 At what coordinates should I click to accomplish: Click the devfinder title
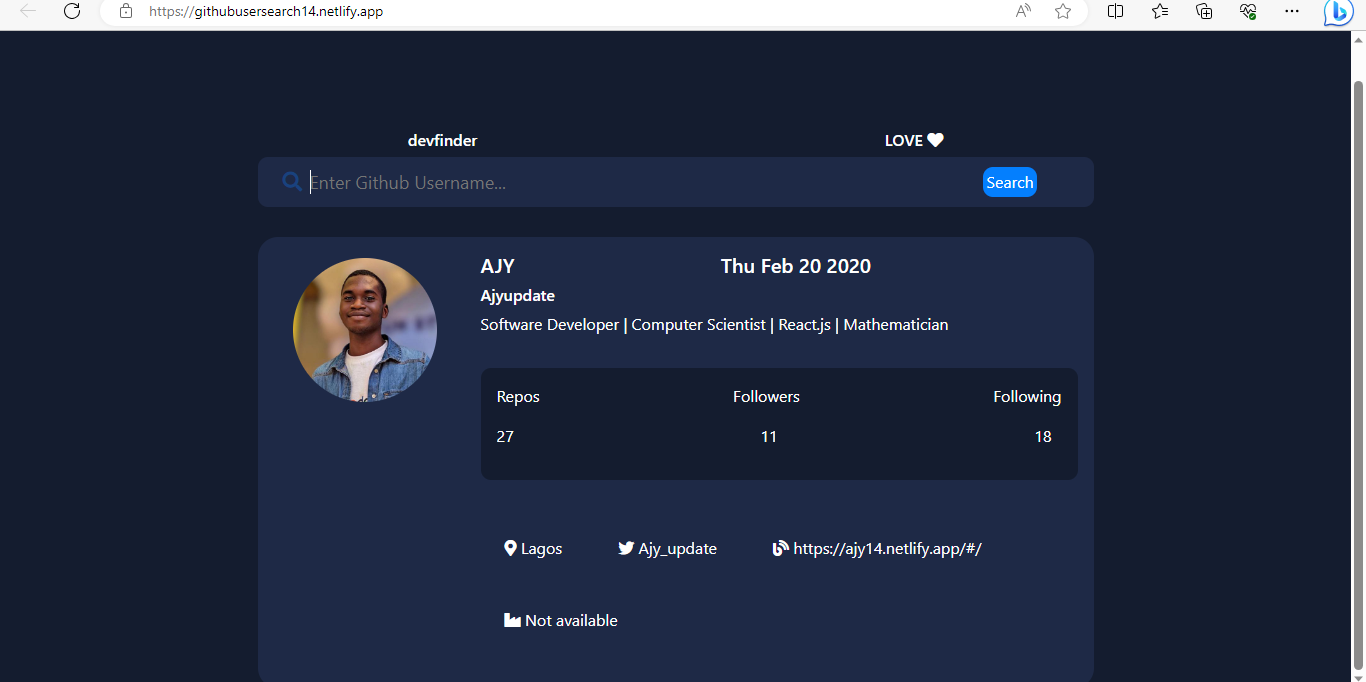click(x=442, y=140)
